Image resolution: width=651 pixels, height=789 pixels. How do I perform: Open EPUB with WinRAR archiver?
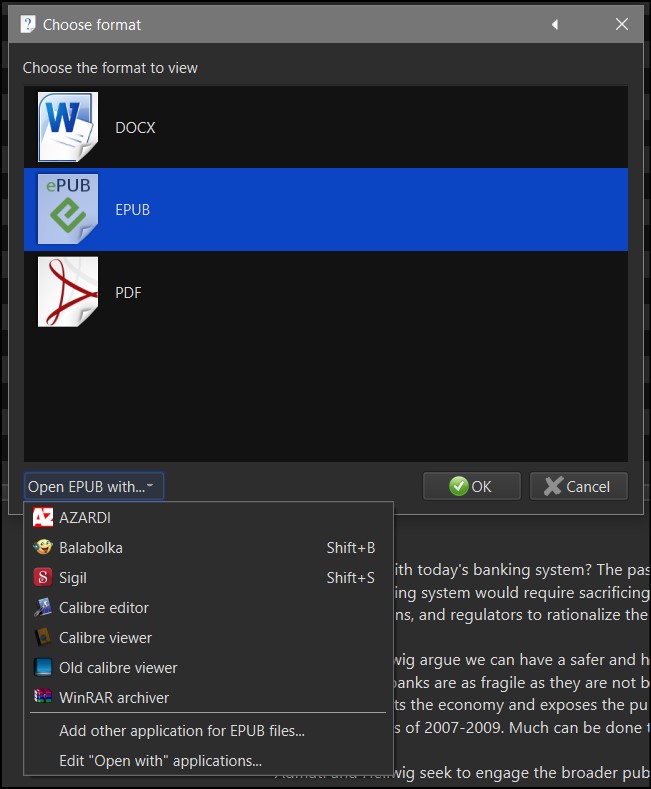208,697
